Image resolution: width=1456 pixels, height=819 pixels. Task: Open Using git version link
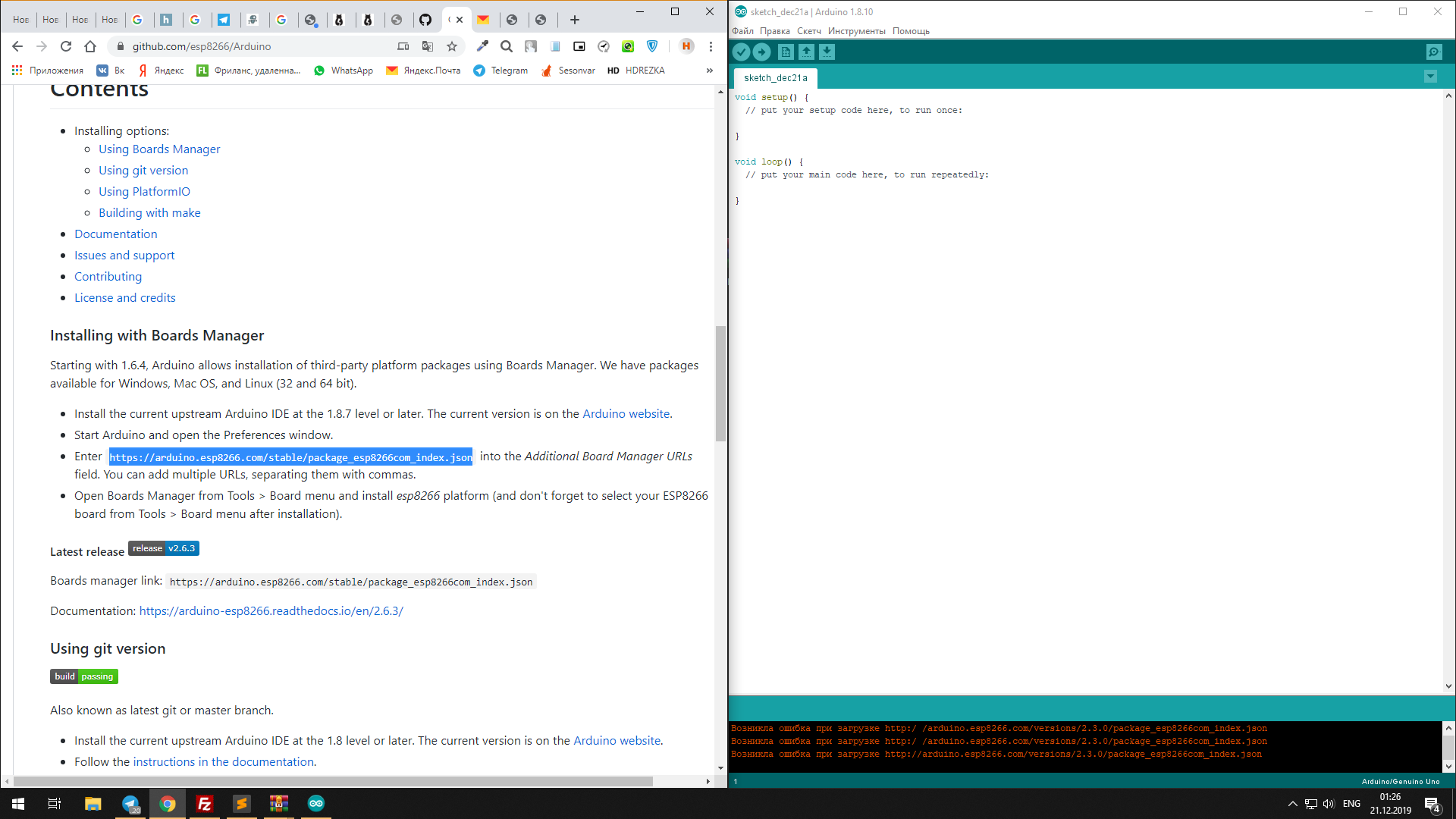pos(143,171)
